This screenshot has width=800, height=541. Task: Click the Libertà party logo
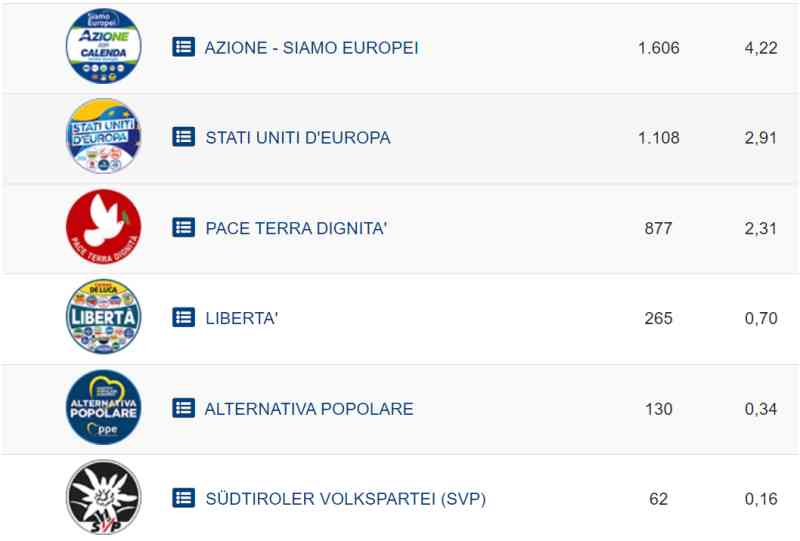coord(103,317)
